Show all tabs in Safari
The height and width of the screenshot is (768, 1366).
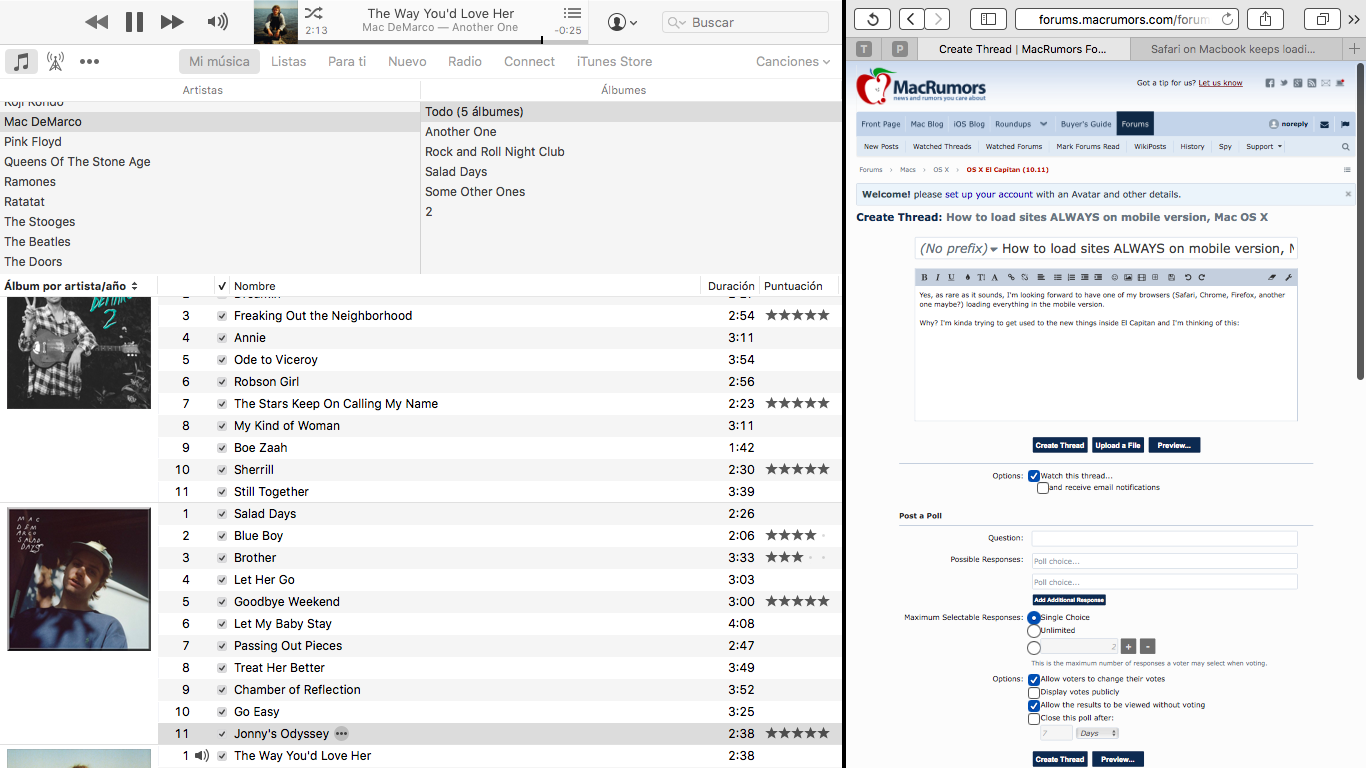point(1323,19)
